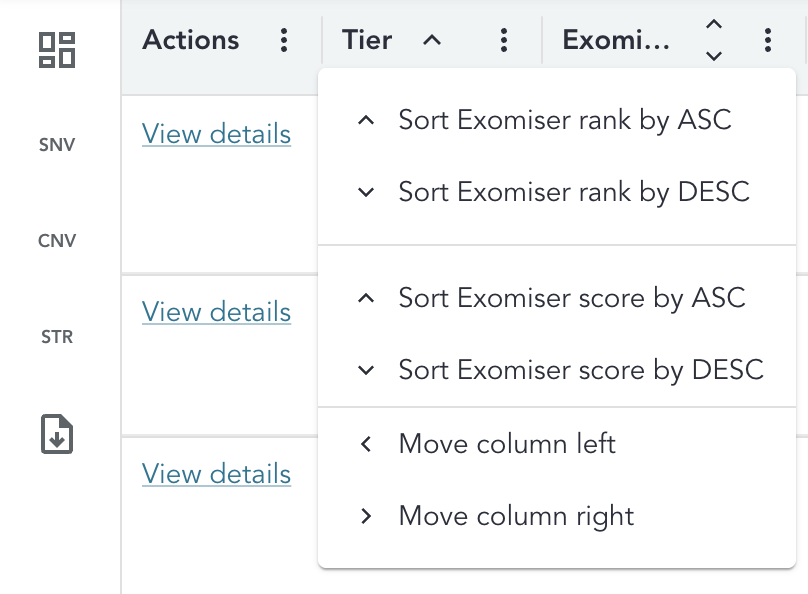This screenshot has height=594, width=808.
Task: Open View details for the second row
Action: 216,312
